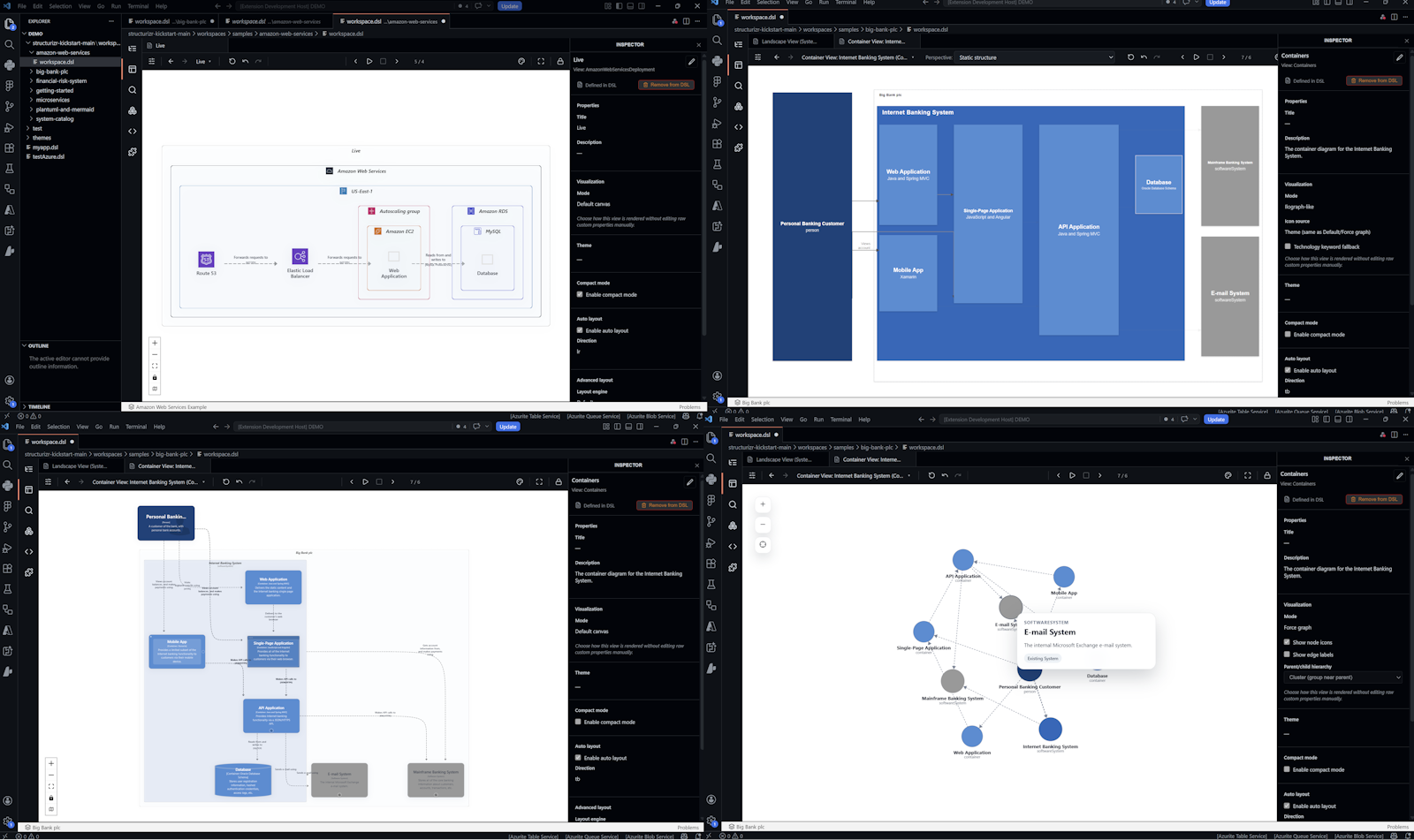Open the Live view selector dropdown

(203, 62)
